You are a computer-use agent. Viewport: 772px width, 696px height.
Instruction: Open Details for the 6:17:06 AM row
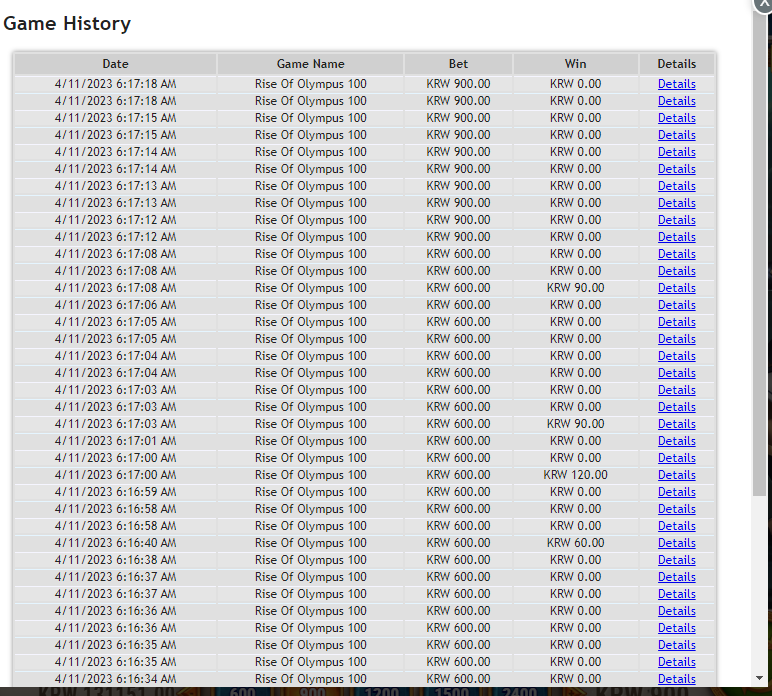676,305
